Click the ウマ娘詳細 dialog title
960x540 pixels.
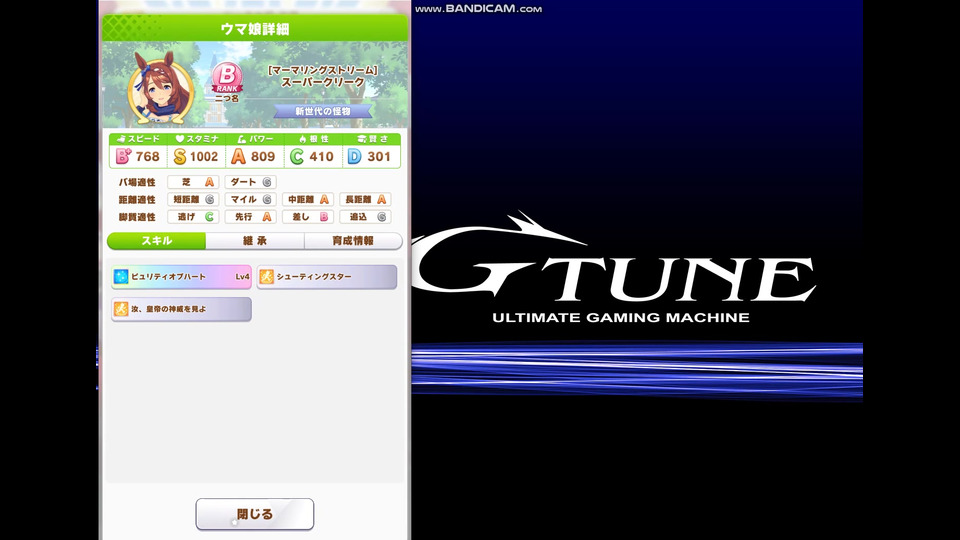(x=255, y=29)
